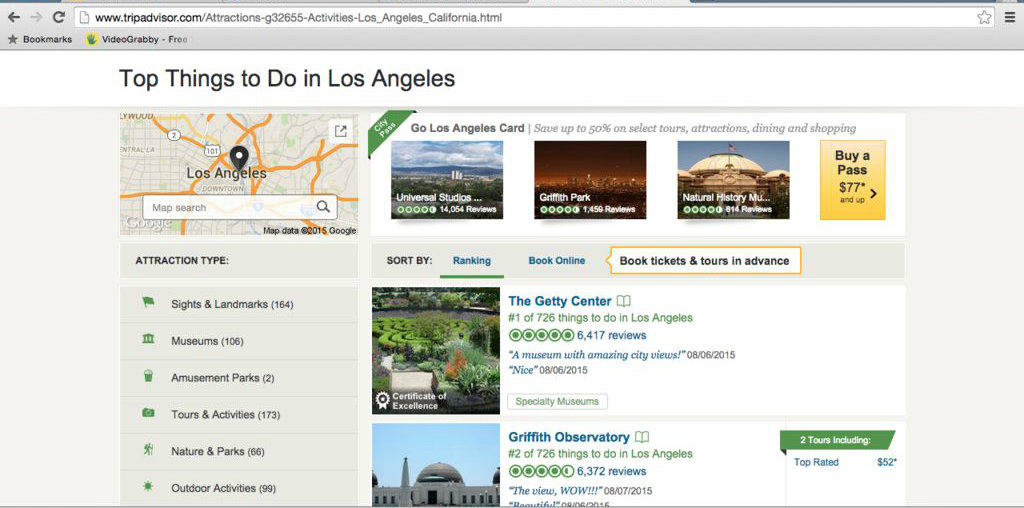This screenshot has height=508, width=1024.
Task: Open the Chrome hamburger menu
Action: pyautogui.click(x=1010, y=18)
